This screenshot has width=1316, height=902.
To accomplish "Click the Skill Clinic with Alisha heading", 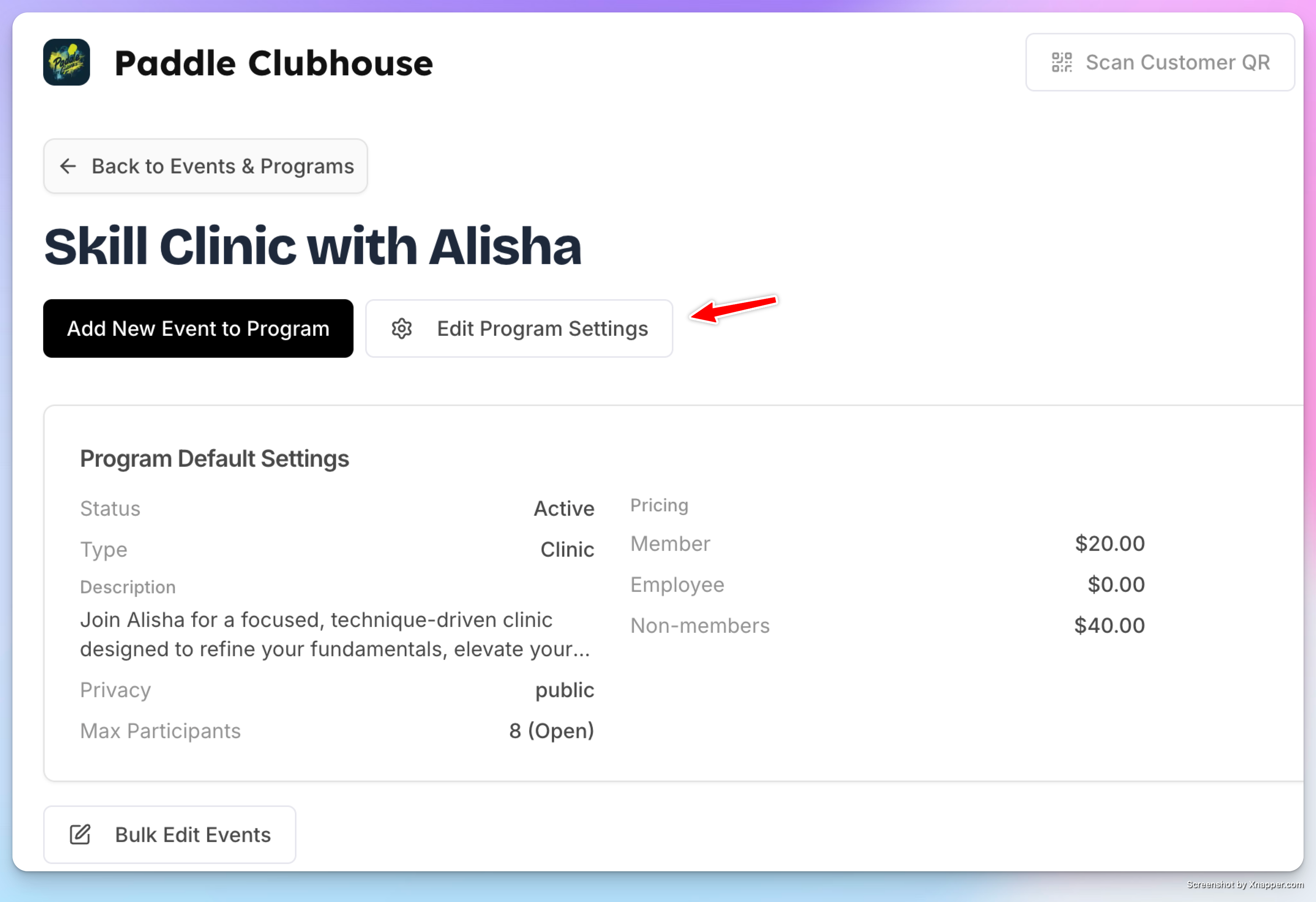I will coord(313,247).
